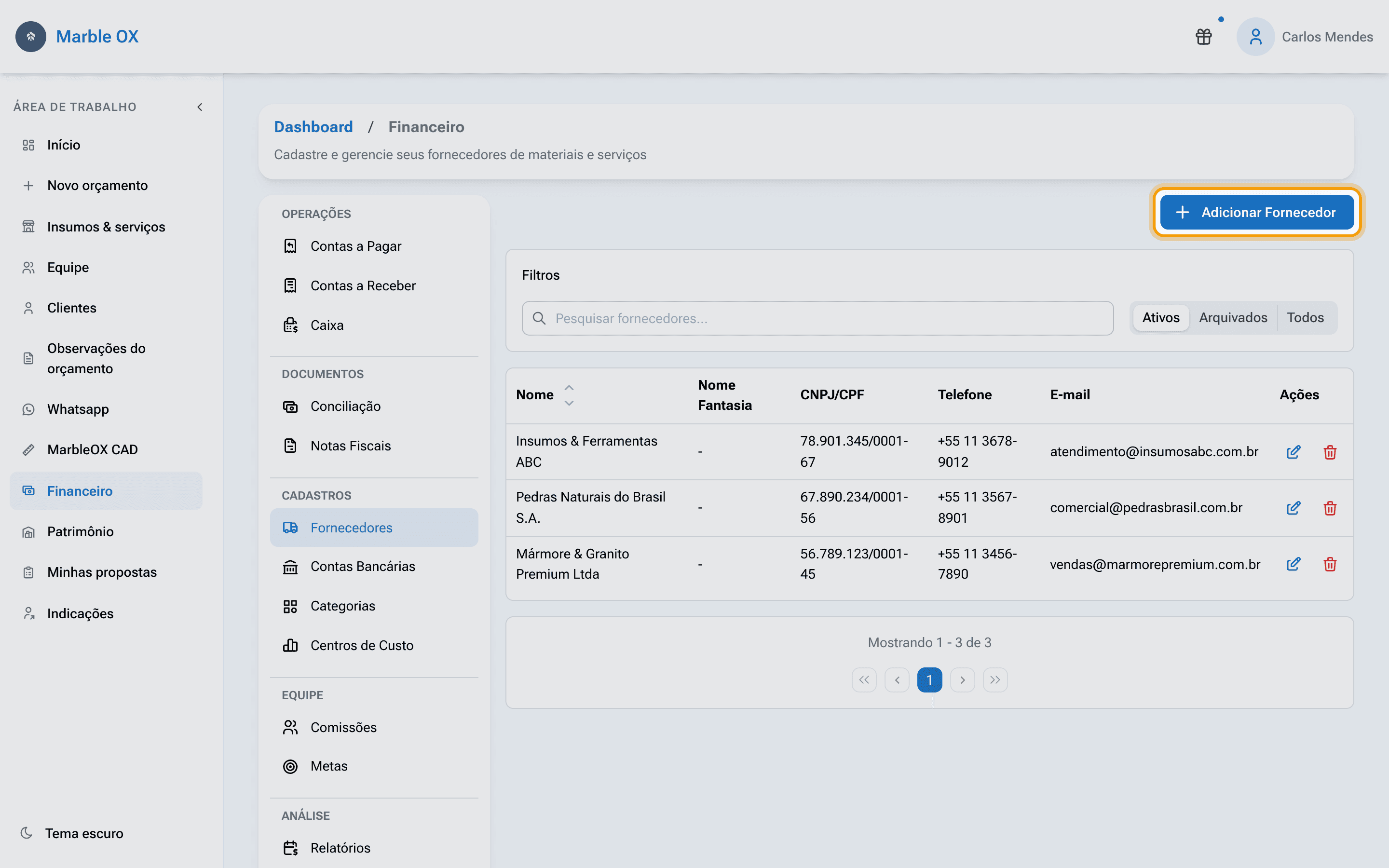This screenshot has height=868, width=1389.
Task: Click the Indicações sidebar icon
Action: (x=28, y=614)
